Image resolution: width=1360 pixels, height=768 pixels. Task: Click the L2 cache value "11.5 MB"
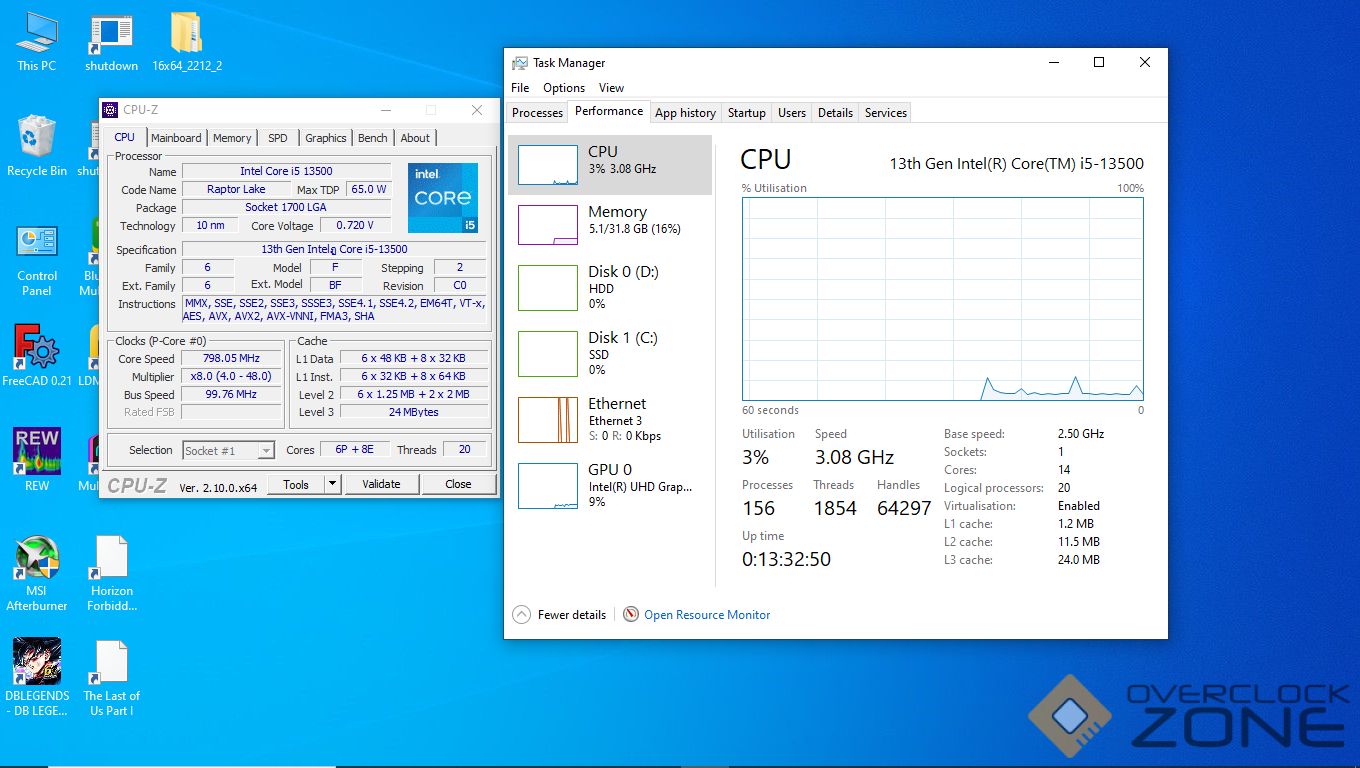coord(1079,542)
